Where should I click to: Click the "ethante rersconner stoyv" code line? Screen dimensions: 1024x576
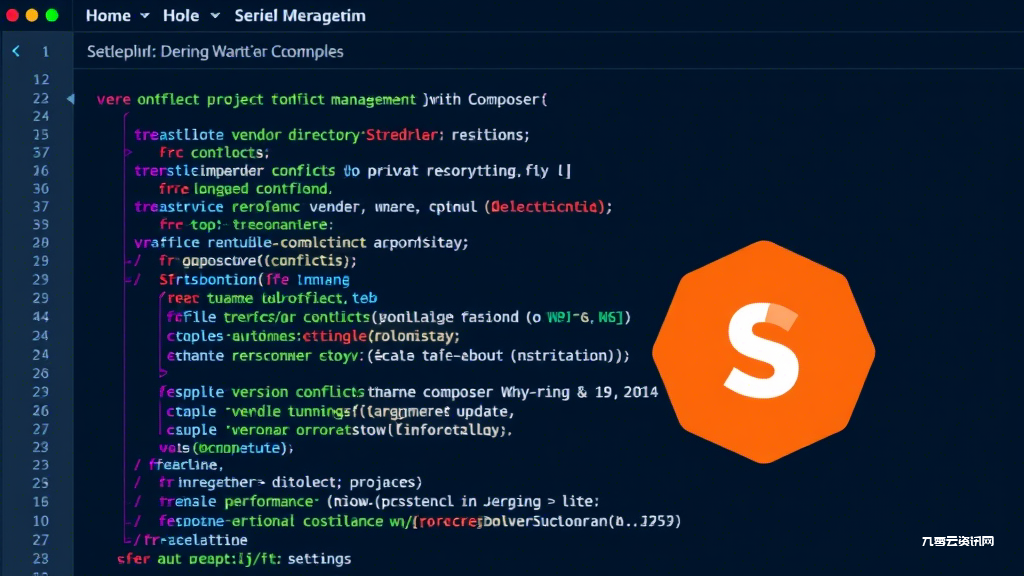coord(398,356)
